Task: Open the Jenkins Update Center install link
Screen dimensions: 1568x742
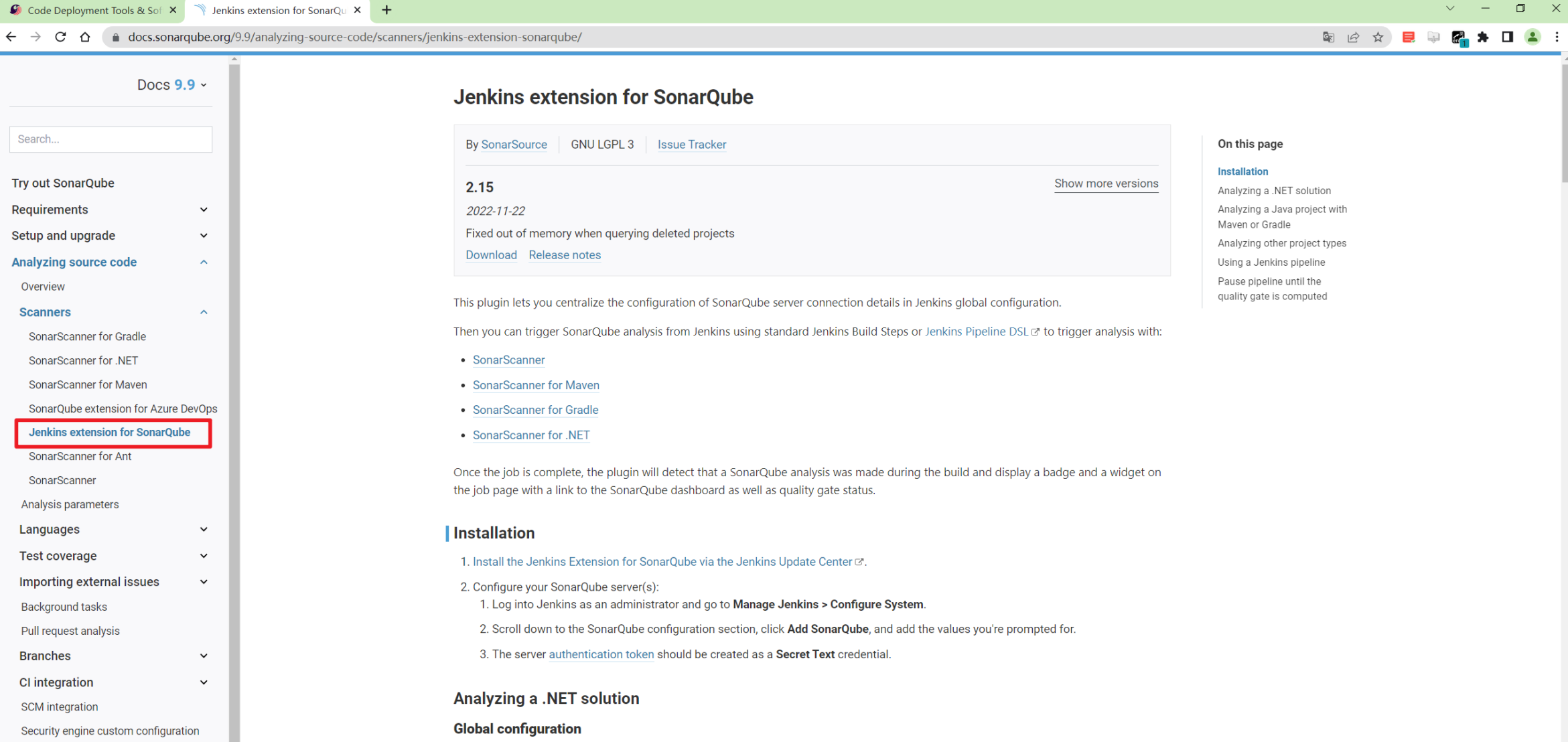Action: [x=668, y=562]
